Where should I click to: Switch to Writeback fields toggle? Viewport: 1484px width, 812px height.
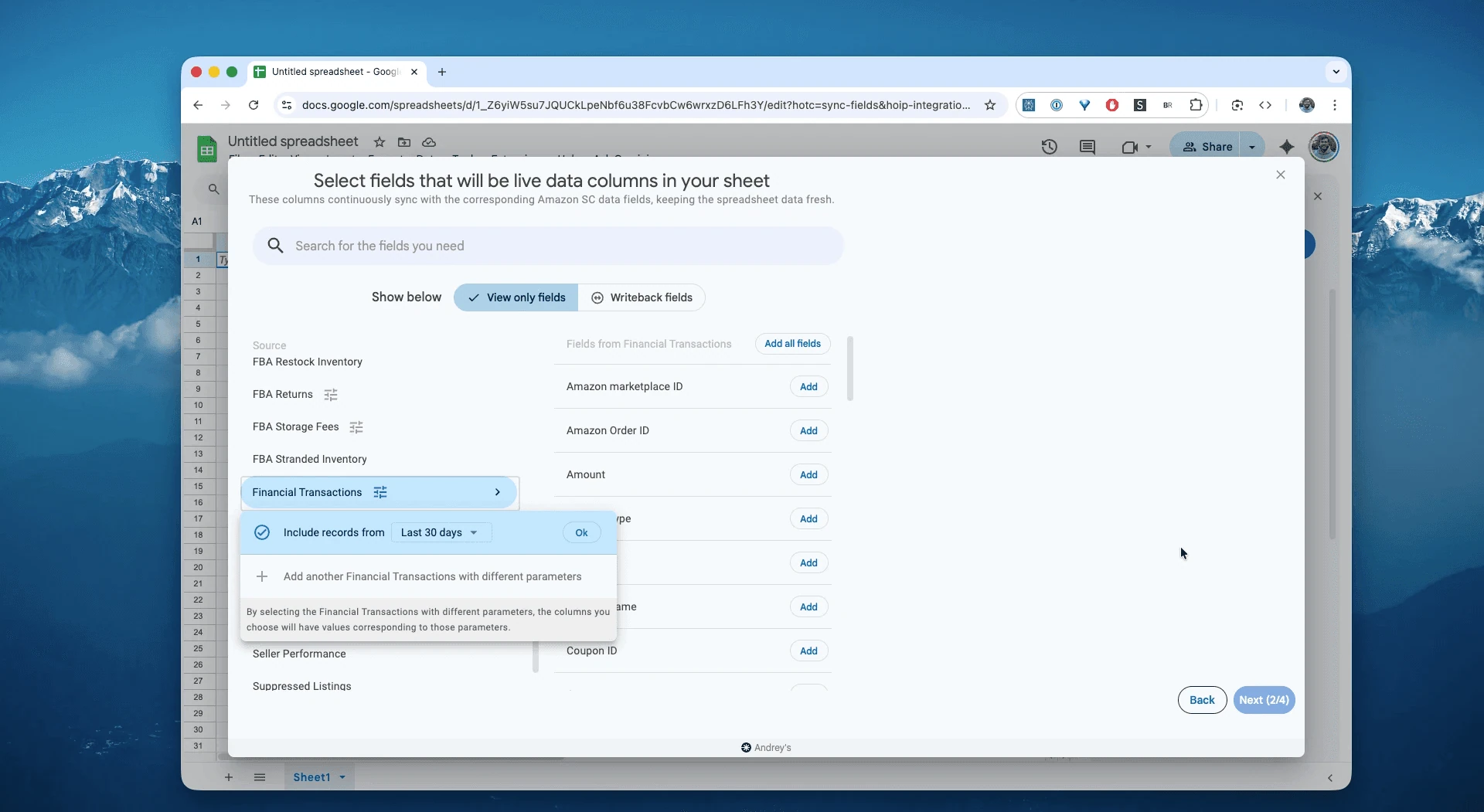click(x=642, y=297)
